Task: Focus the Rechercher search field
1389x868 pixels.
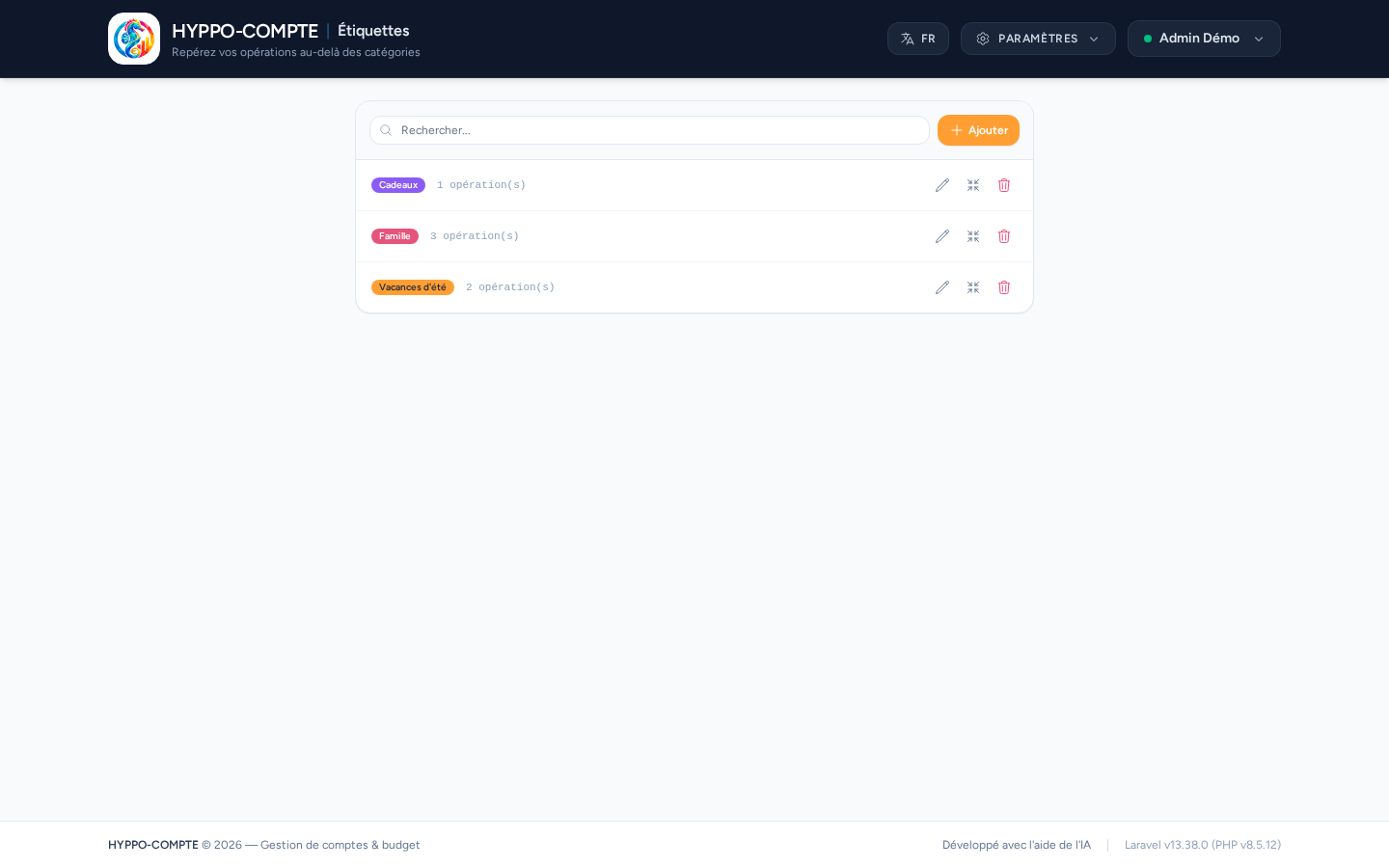Action: point(649,130)
